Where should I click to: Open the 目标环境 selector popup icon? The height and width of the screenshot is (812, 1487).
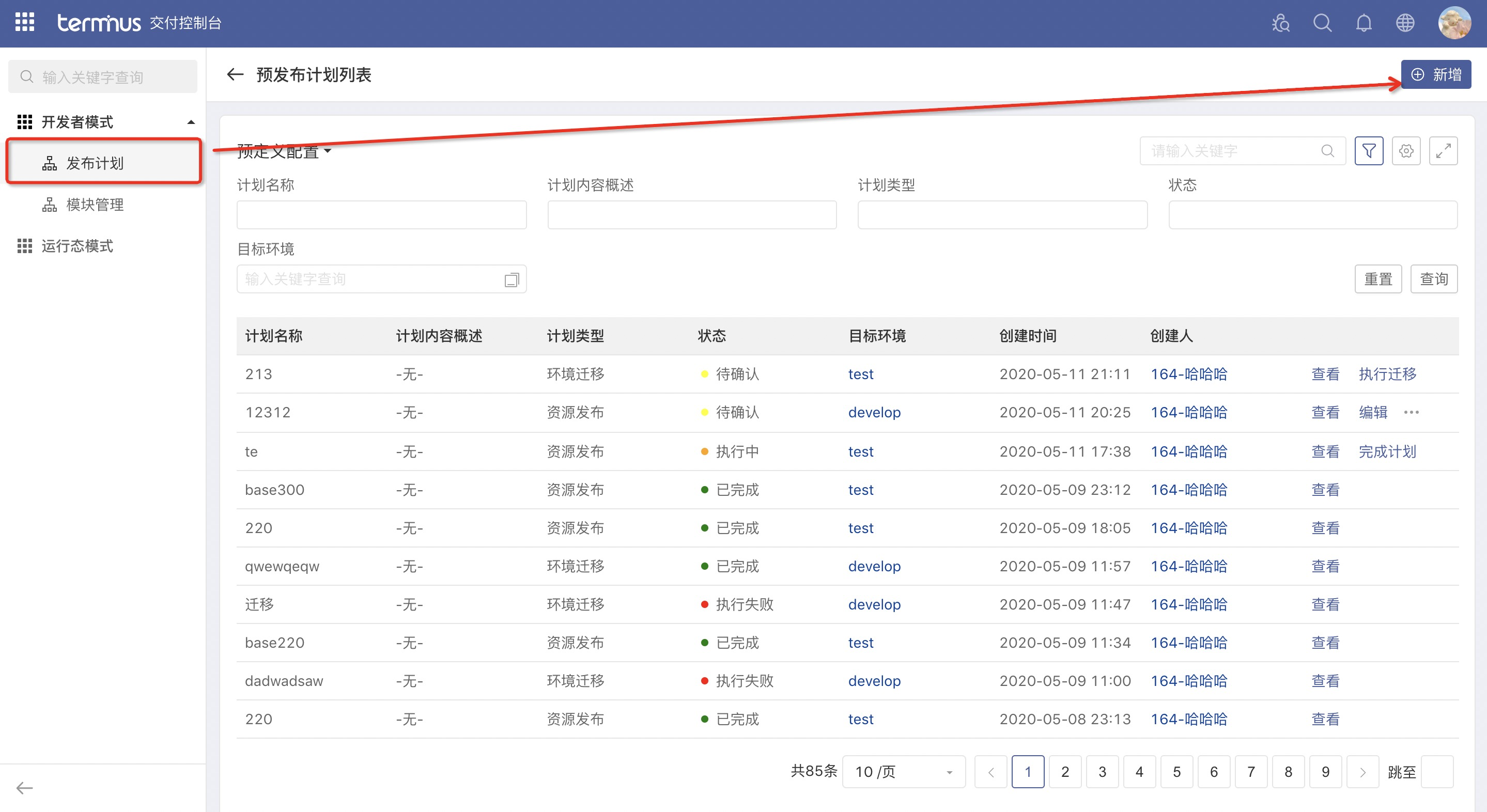[512, 279]
